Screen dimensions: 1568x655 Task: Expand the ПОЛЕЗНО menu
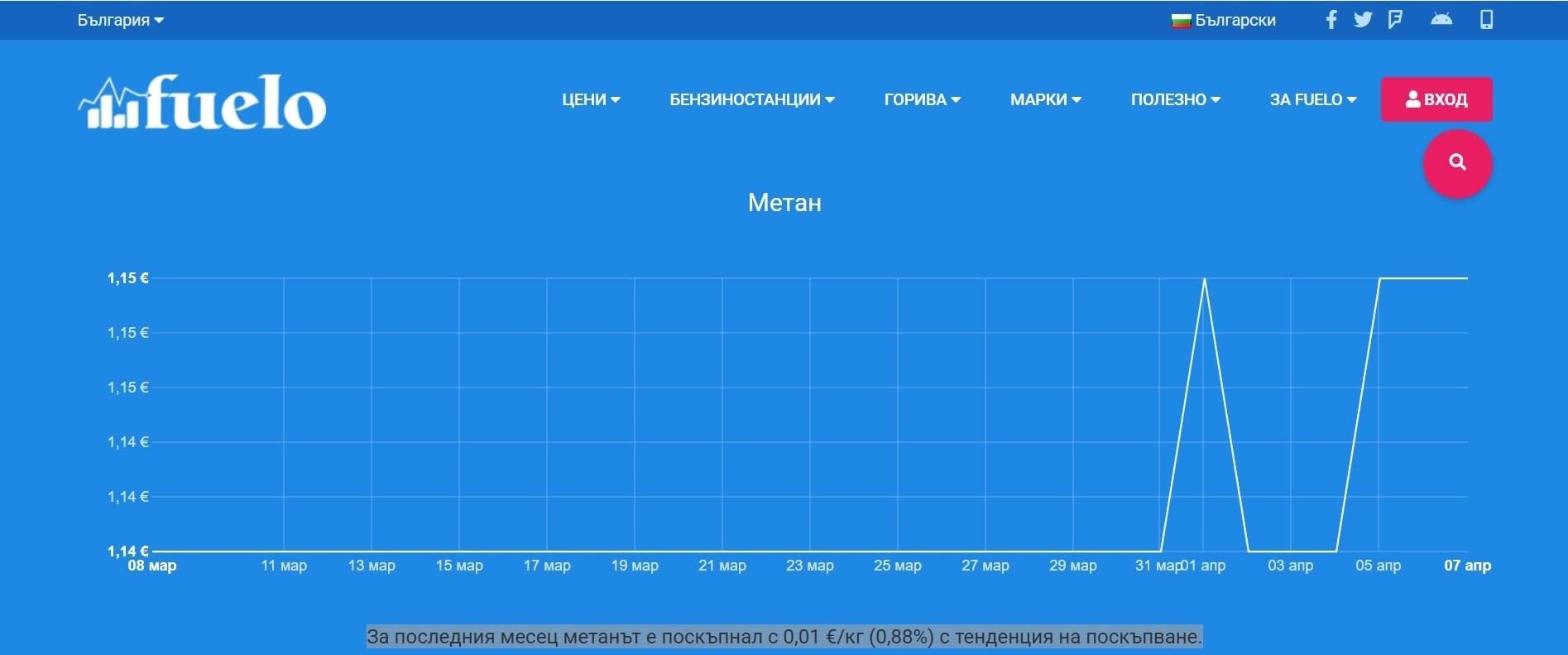point(1175,99)
